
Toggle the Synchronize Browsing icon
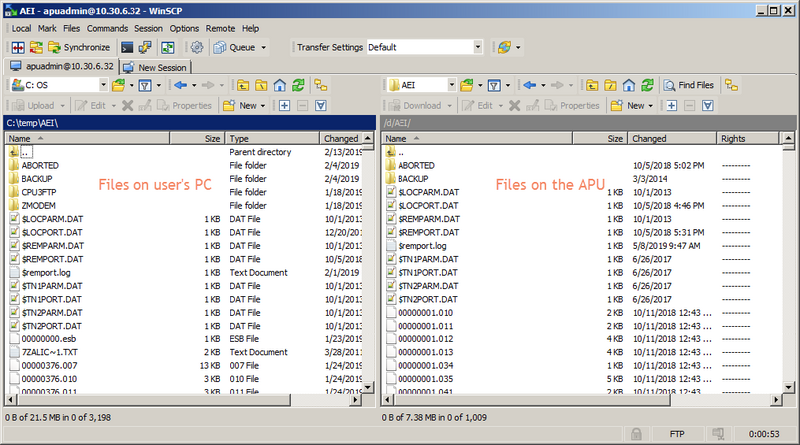pyautogui.click(x=36, y=47)
